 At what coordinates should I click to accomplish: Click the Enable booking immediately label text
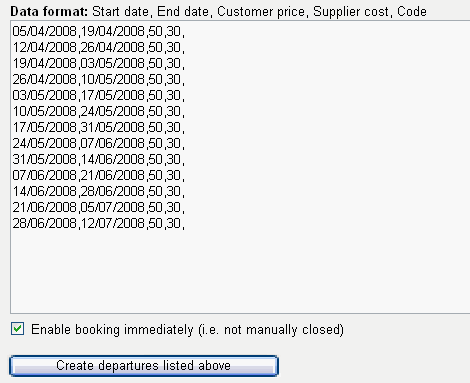pos(187,330)
